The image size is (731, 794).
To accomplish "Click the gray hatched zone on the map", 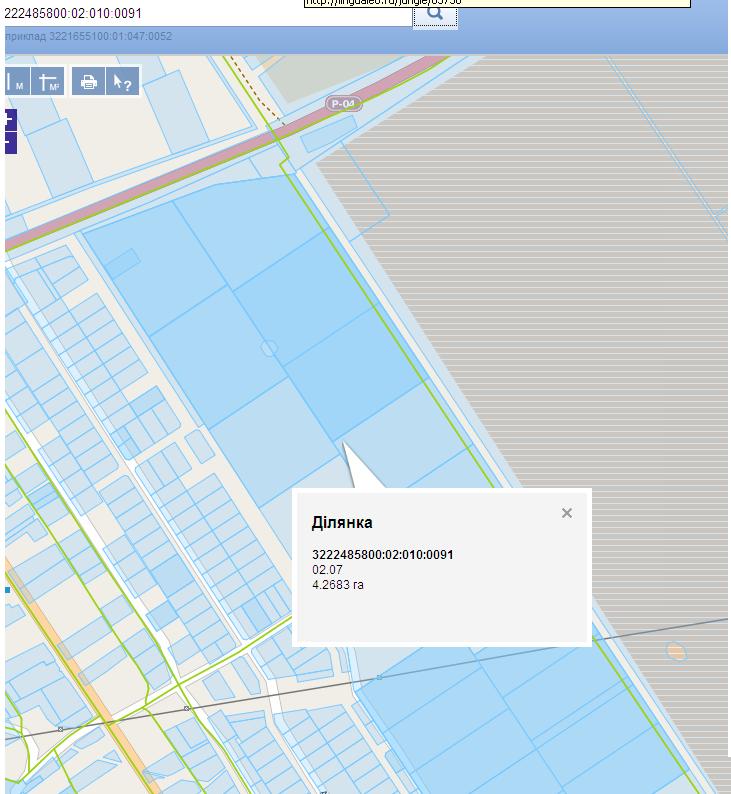I will [560, 300].
